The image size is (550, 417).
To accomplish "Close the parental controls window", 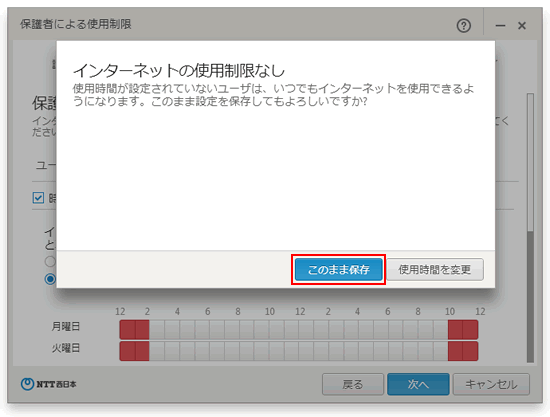I will pos(522,26).
